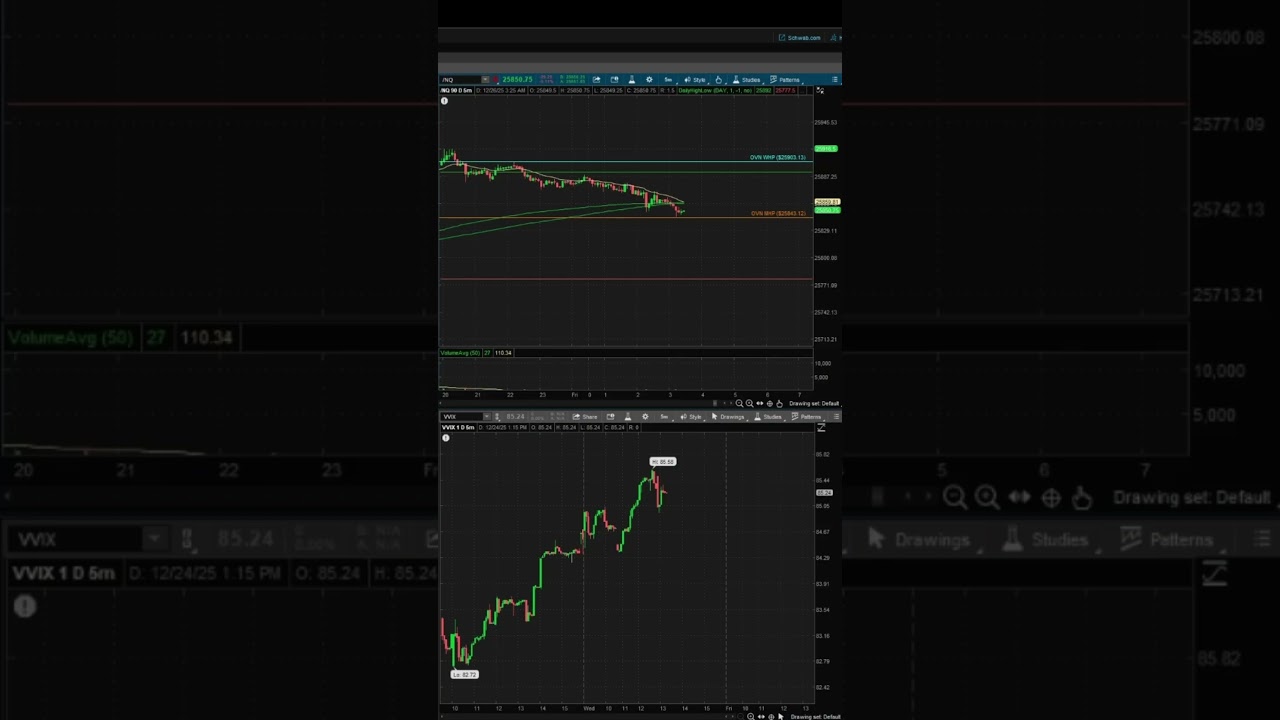Screen dimensions: 1280x720
Task: Click the /NQ chart's bottom-bar drawing hand icon
Action: pyautogui.click(x=779, y=403)
